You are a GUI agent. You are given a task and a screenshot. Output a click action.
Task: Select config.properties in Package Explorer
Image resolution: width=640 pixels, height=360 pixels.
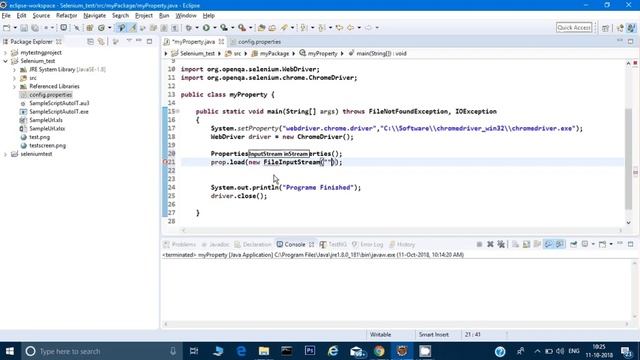[x=50, y=95]
